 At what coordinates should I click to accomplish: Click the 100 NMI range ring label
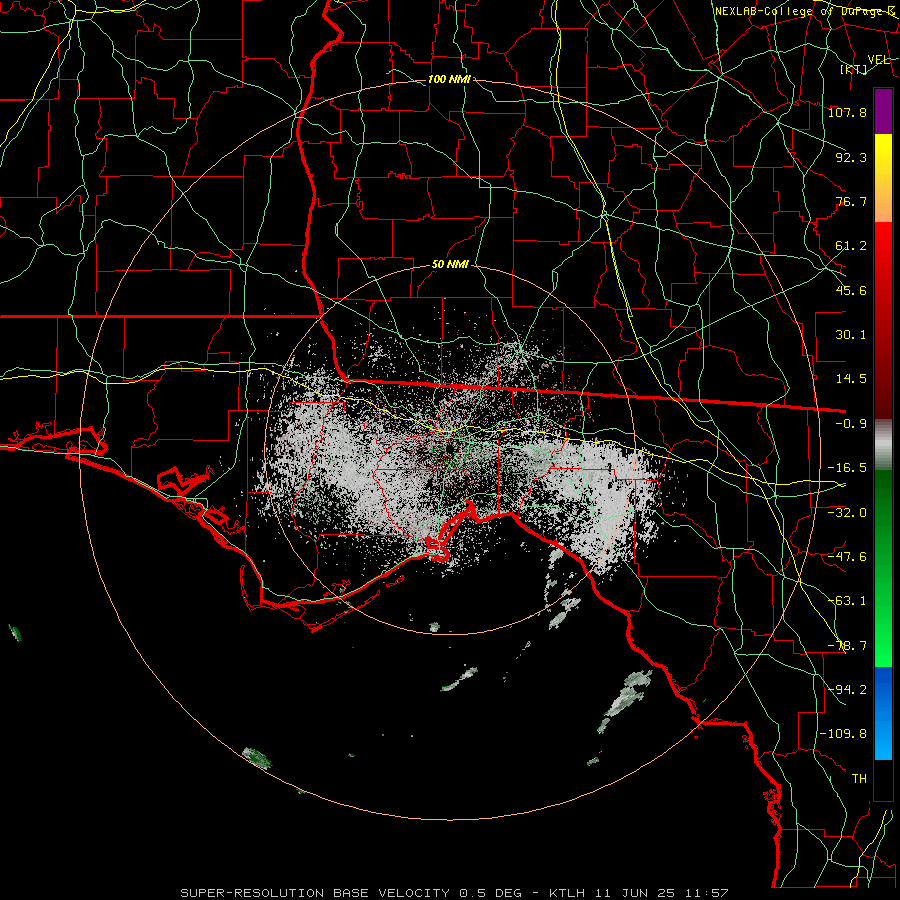tap(449, 79)
